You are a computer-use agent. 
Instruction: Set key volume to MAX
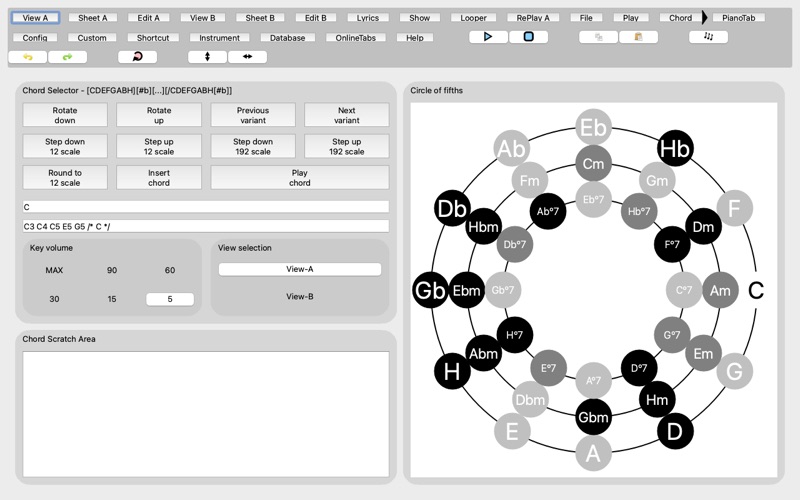[54, 270]
